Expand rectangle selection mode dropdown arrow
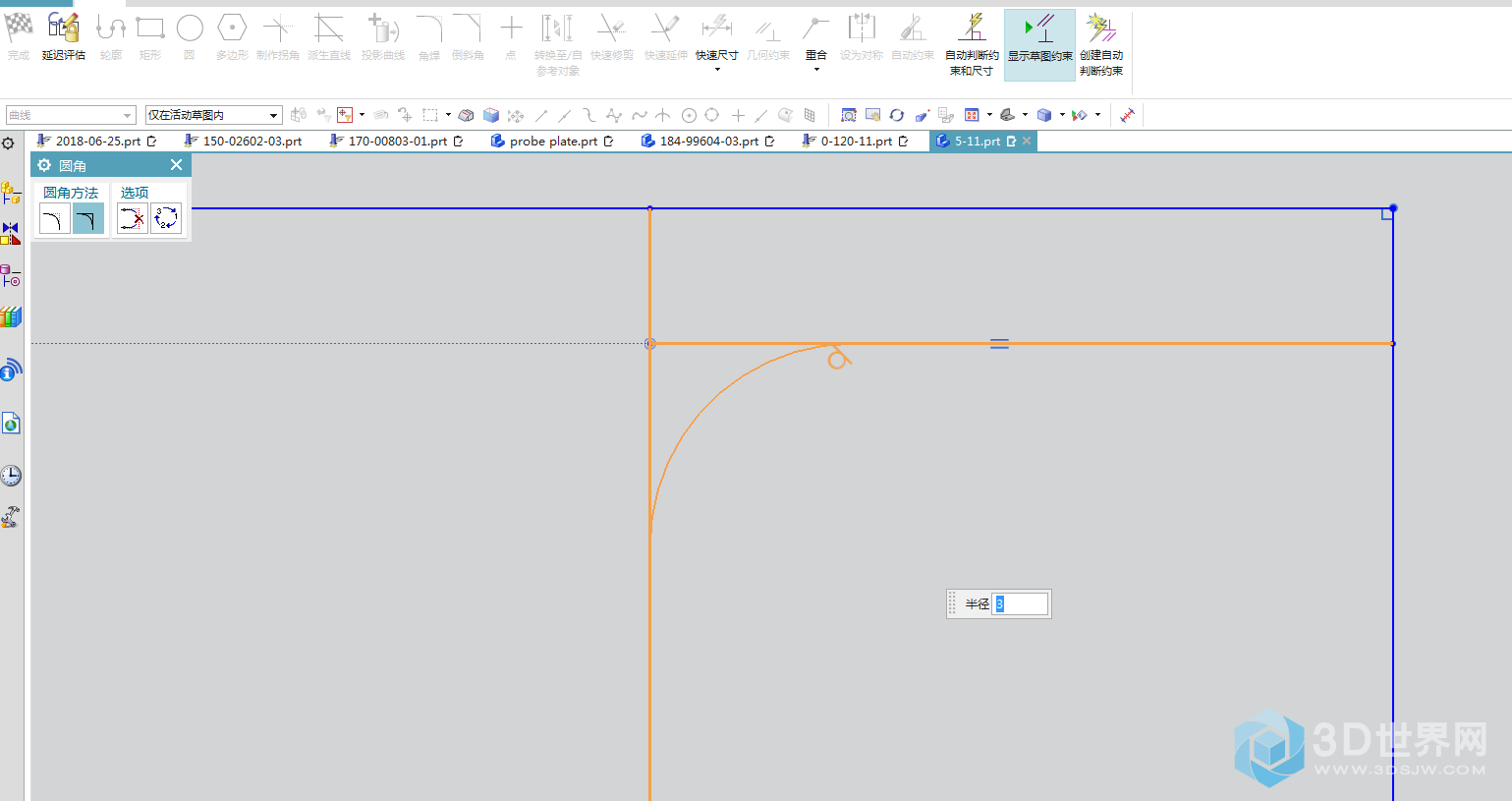Image resolution: width=1512 pixels, height=801 pixels. click(x=448, y=115)
